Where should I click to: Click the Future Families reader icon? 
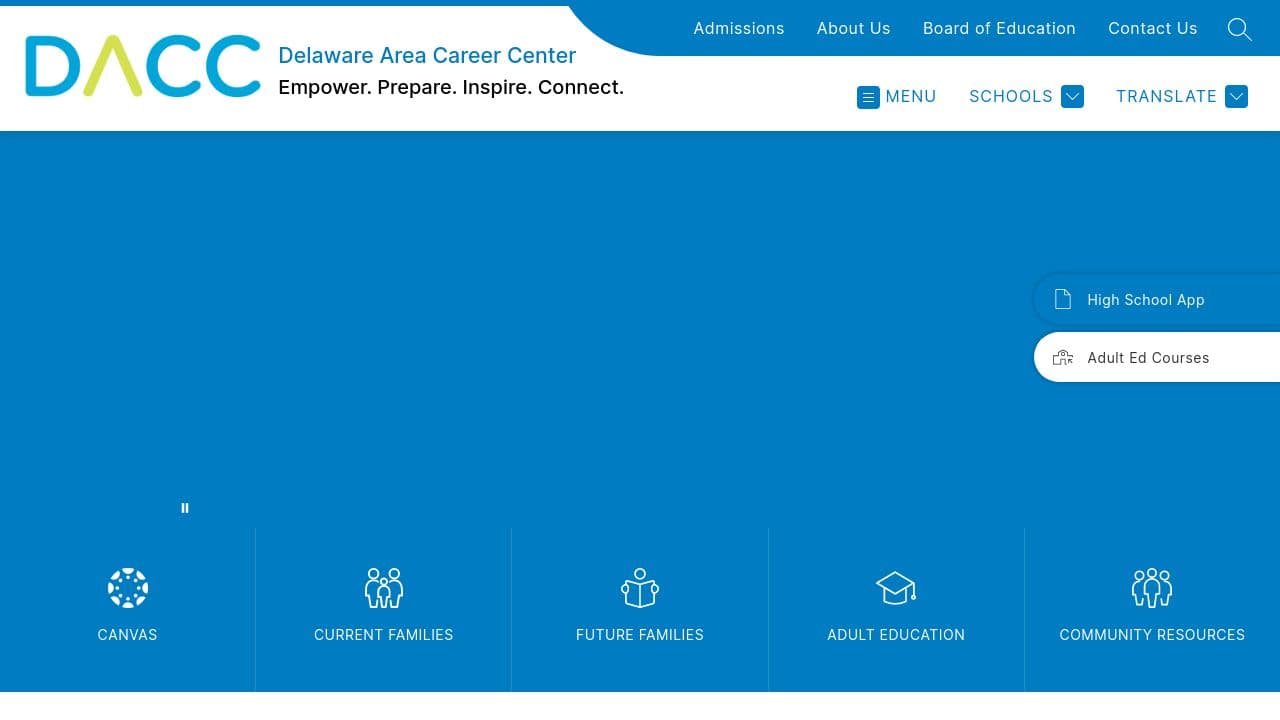(639, 588)
